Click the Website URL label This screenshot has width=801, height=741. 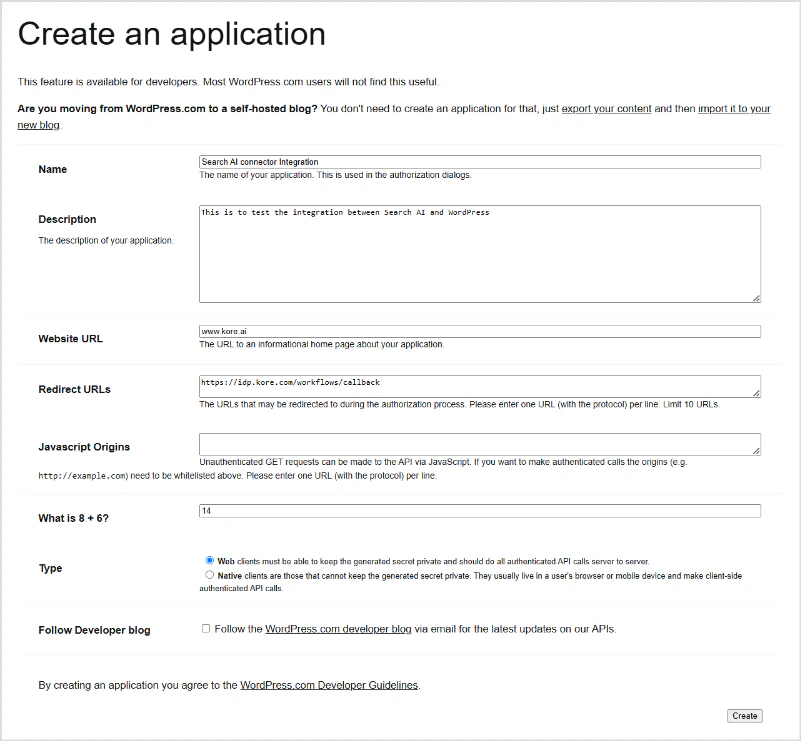(x=70, y=338)
